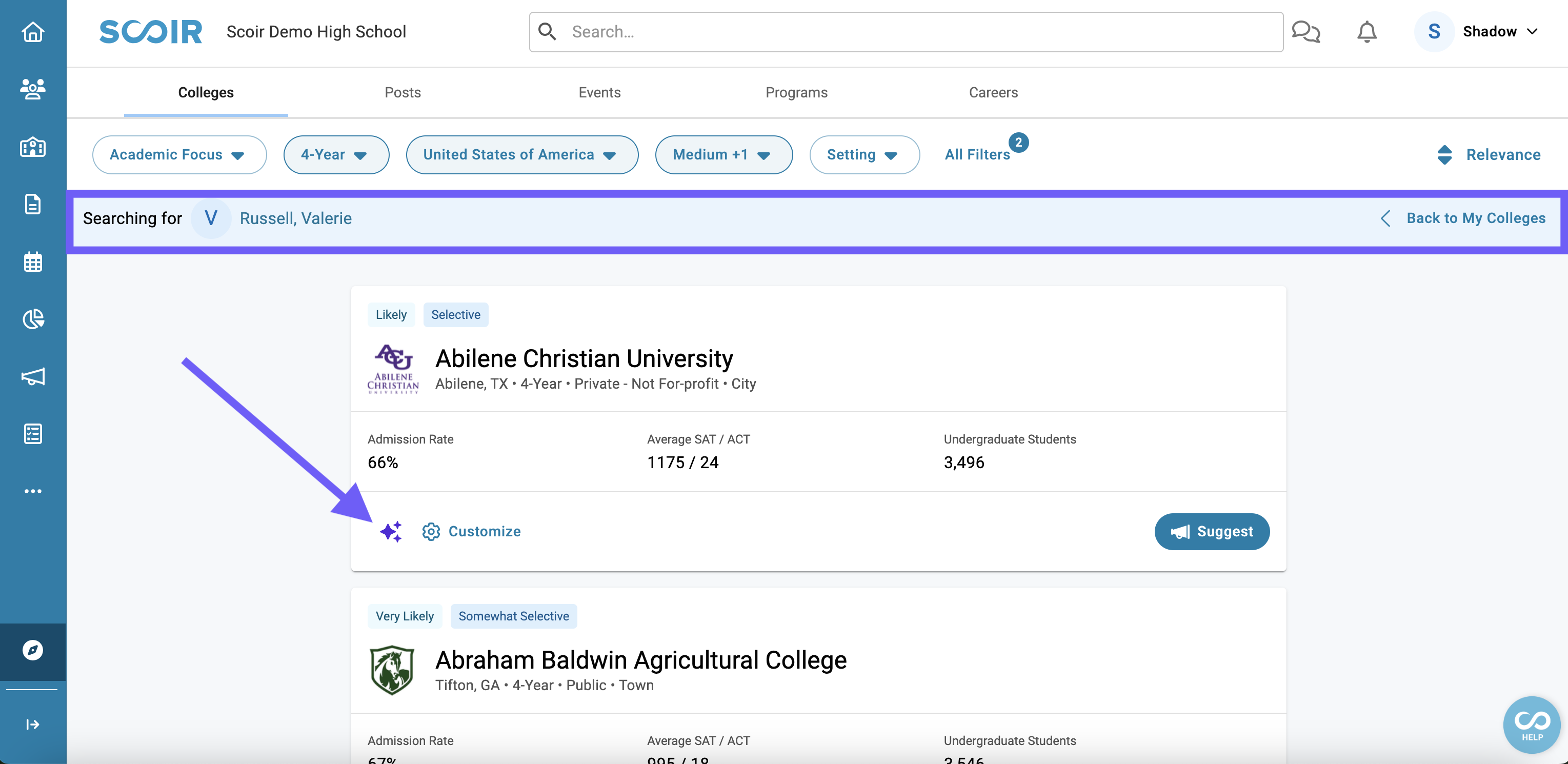
Task: Expand the Setting filter dropdown
Action: (864, 155)
